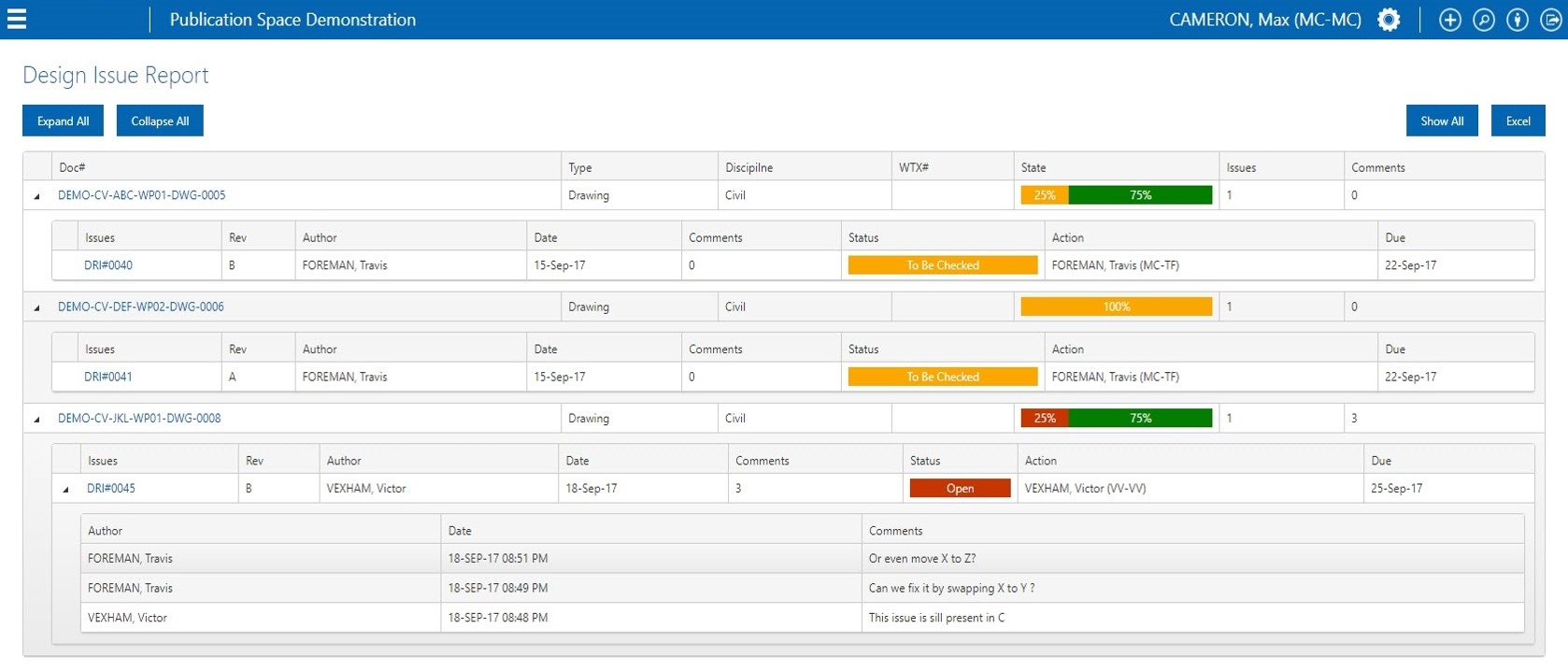Select the comment 'Can we fix it by swapping X to Y ?'
The width and height of the screenshot is (1568, 671).
[x=951, y=588]
